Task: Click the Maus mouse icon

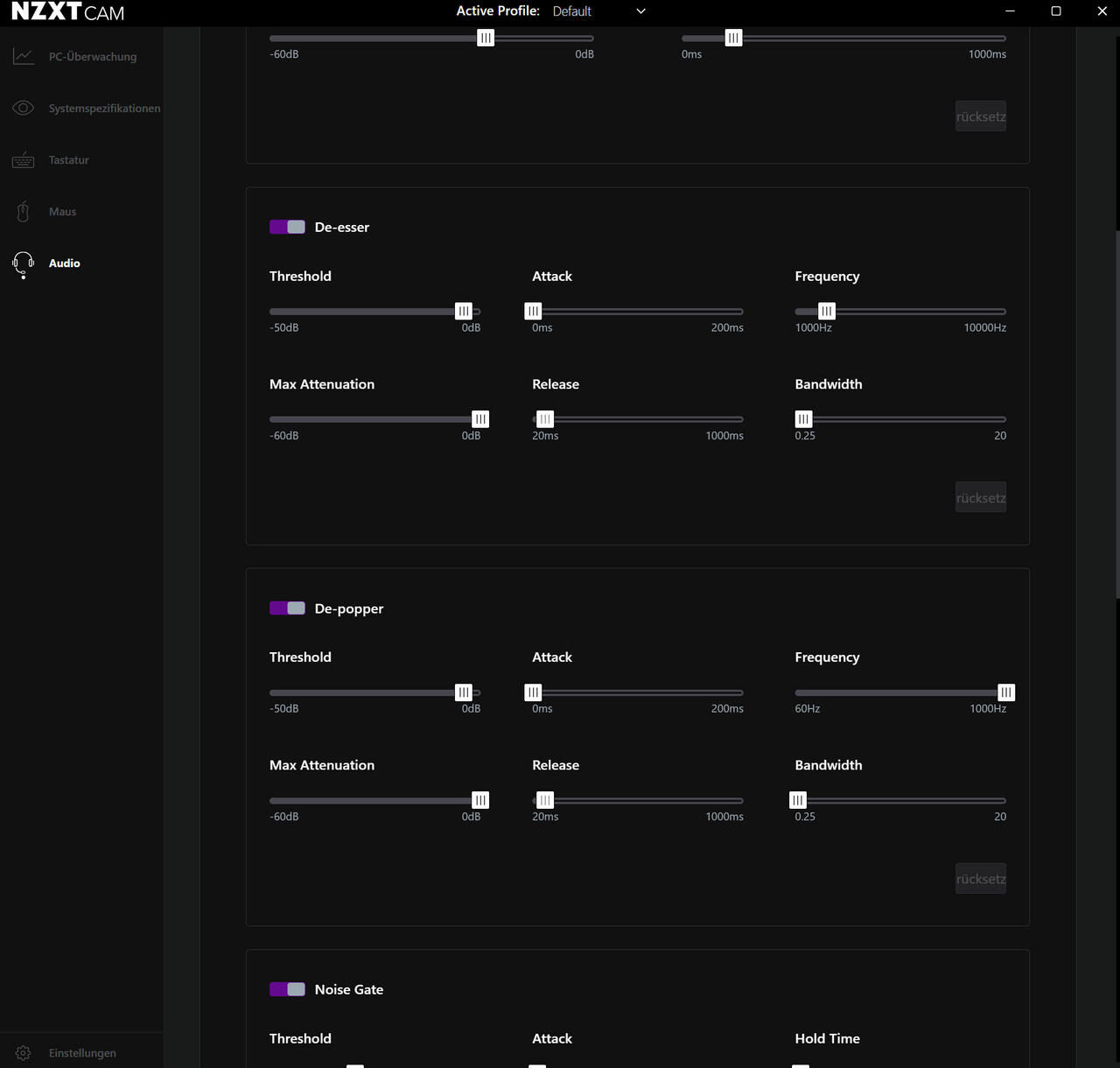Action: (24, 212)
